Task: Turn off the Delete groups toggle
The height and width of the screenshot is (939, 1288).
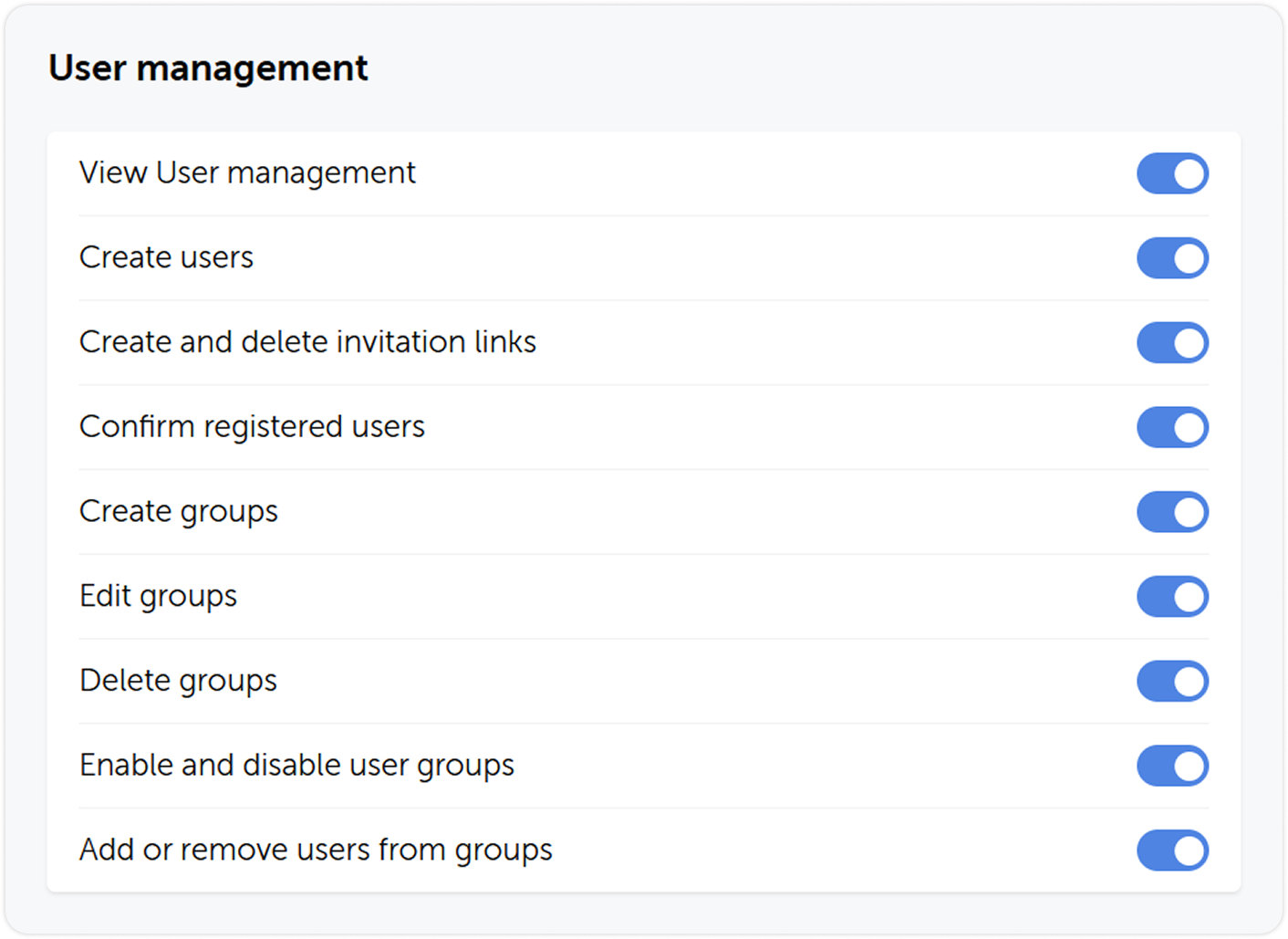Action: [1173, 681]
